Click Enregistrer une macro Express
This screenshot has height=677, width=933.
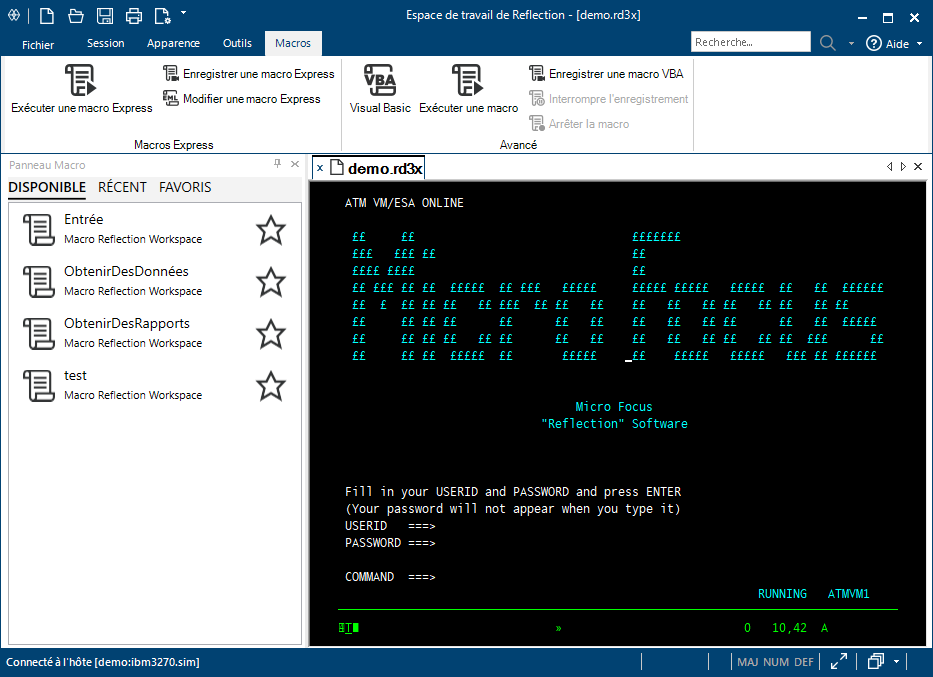click(x=249, y=74)
